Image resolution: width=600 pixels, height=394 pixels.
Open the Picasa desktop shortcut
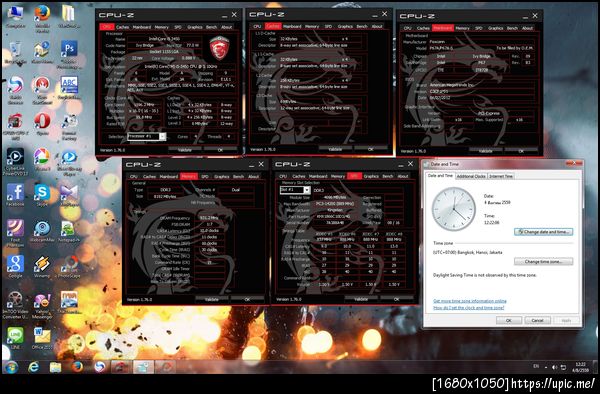[x=42, y=159]
